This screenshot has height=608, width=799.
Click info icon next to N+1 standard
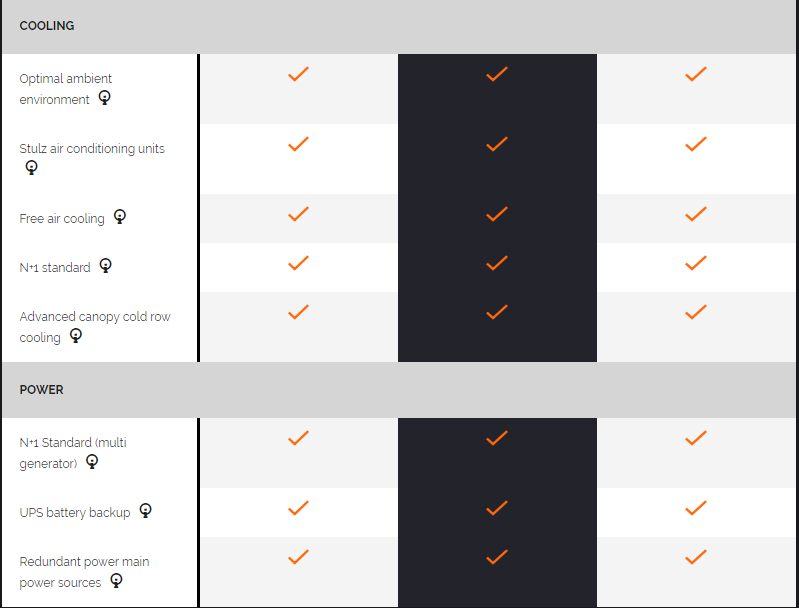click(x=106, y=266)
